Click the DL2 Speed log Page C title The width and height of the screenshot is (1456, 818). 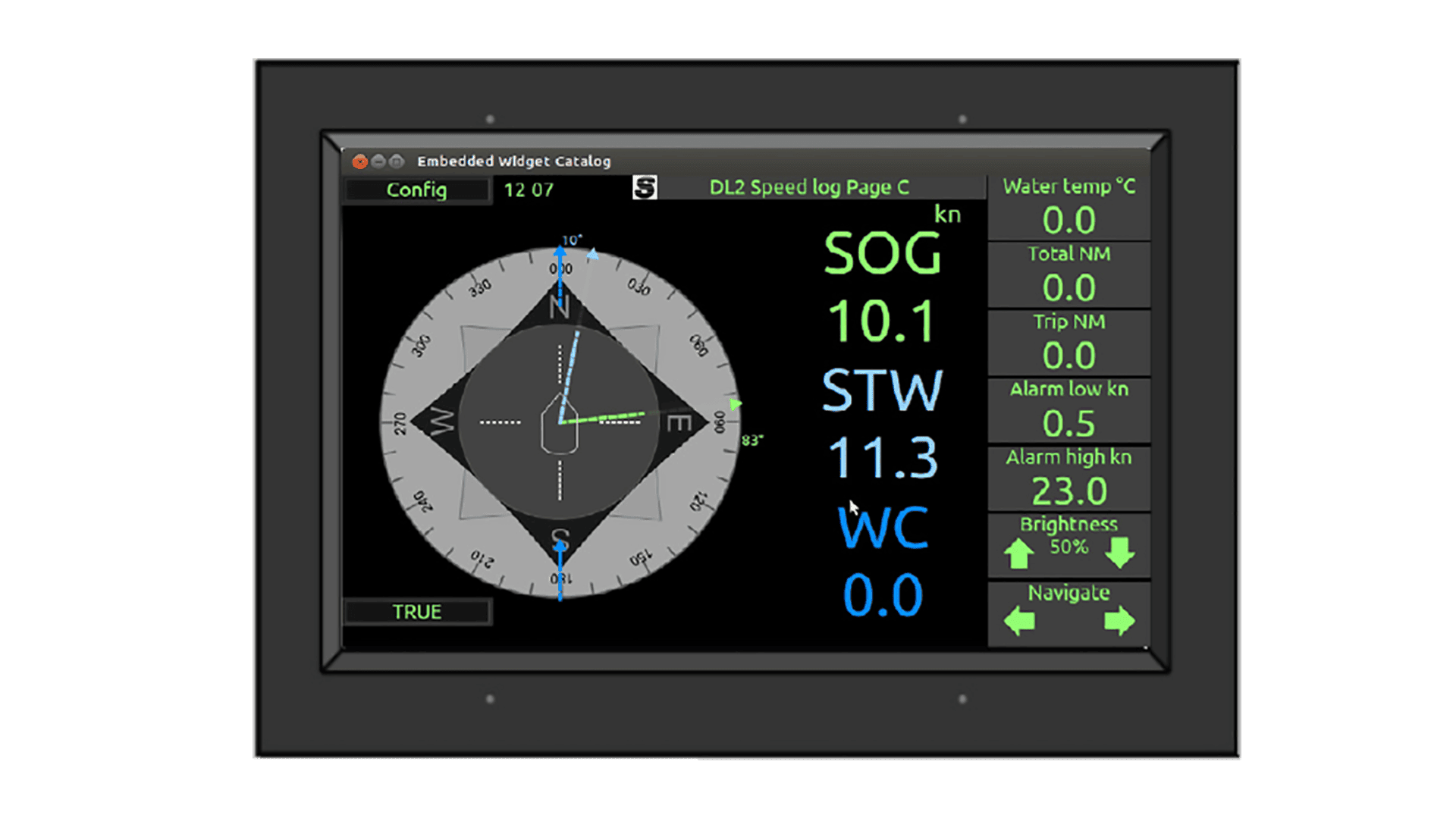click(x=808, y=187)
